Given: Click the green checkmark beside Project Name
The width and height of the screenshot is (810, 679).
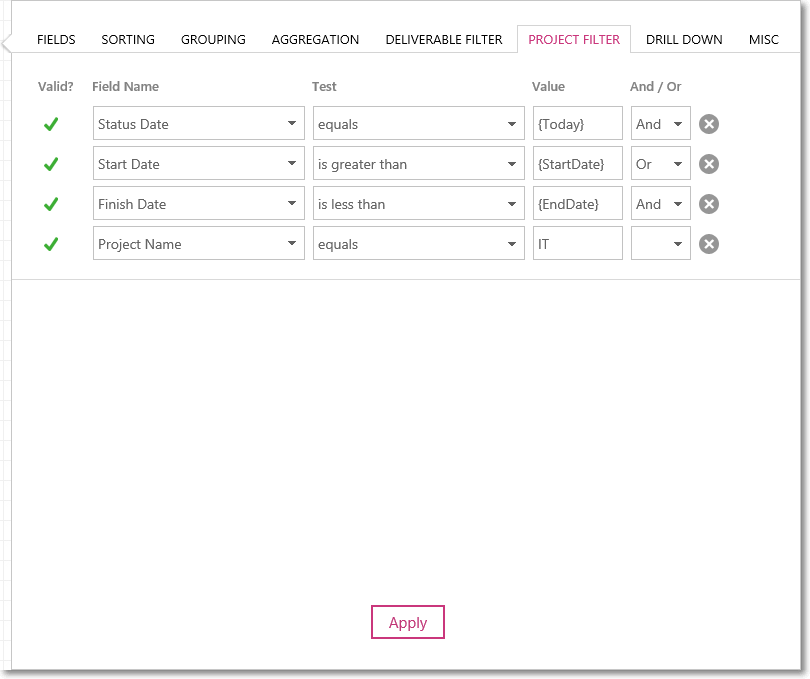Looking at the screenshot, I should [x=51, y=244].
